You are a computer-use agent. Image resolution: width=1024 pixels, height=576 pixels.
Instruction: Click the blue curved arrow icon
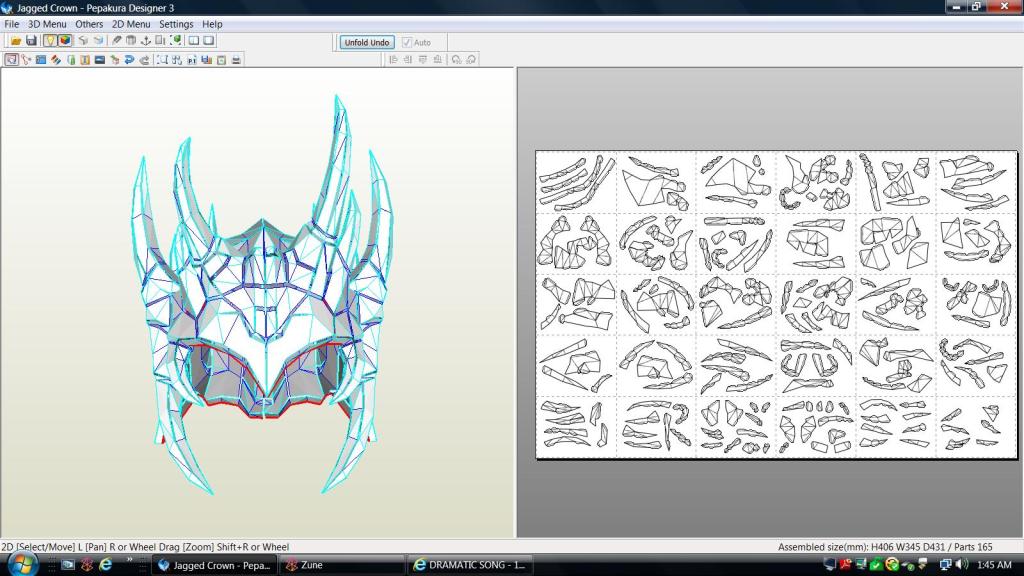pos(129,60)
